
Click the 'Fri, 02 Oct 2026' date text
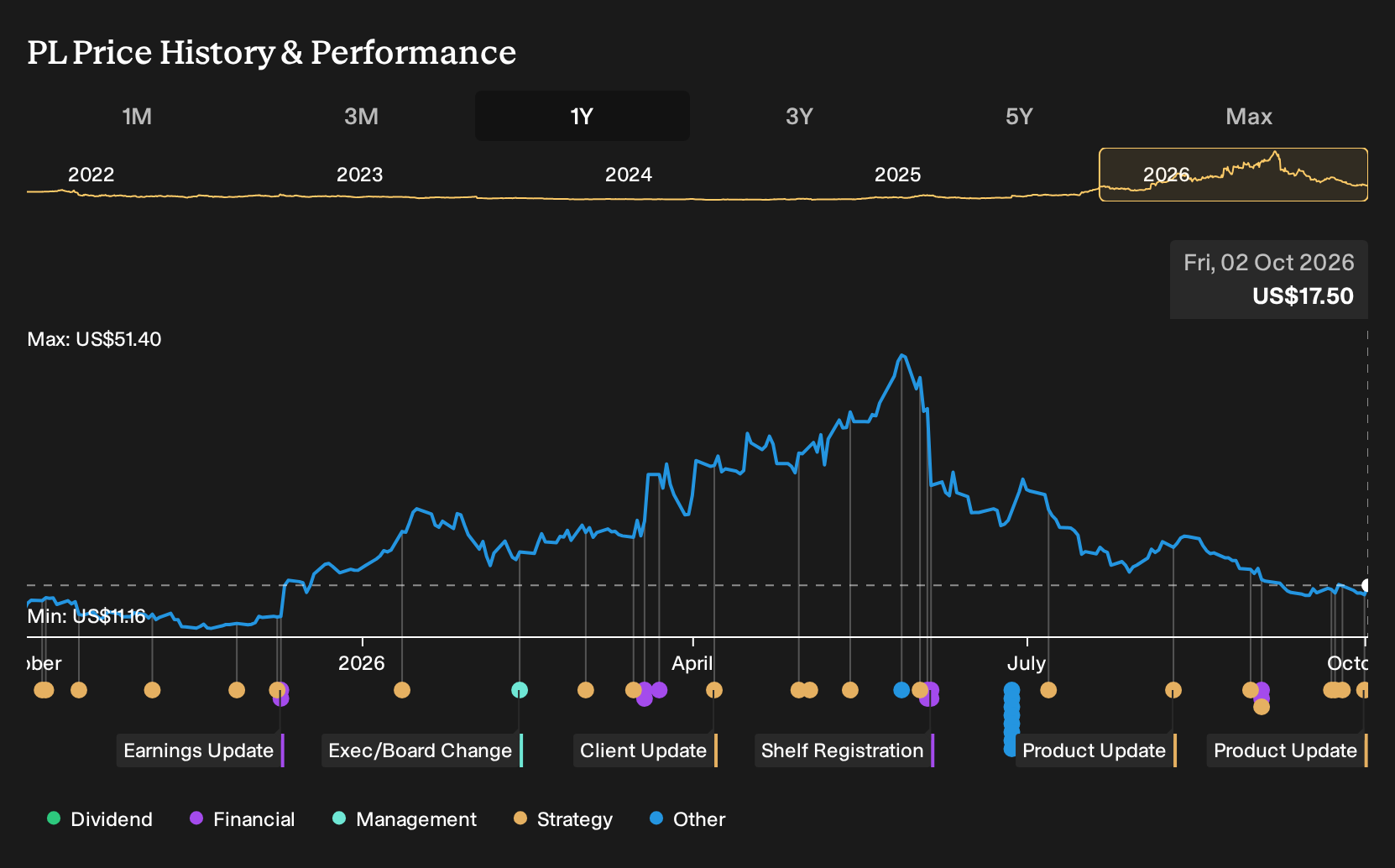pos(1269,263)
